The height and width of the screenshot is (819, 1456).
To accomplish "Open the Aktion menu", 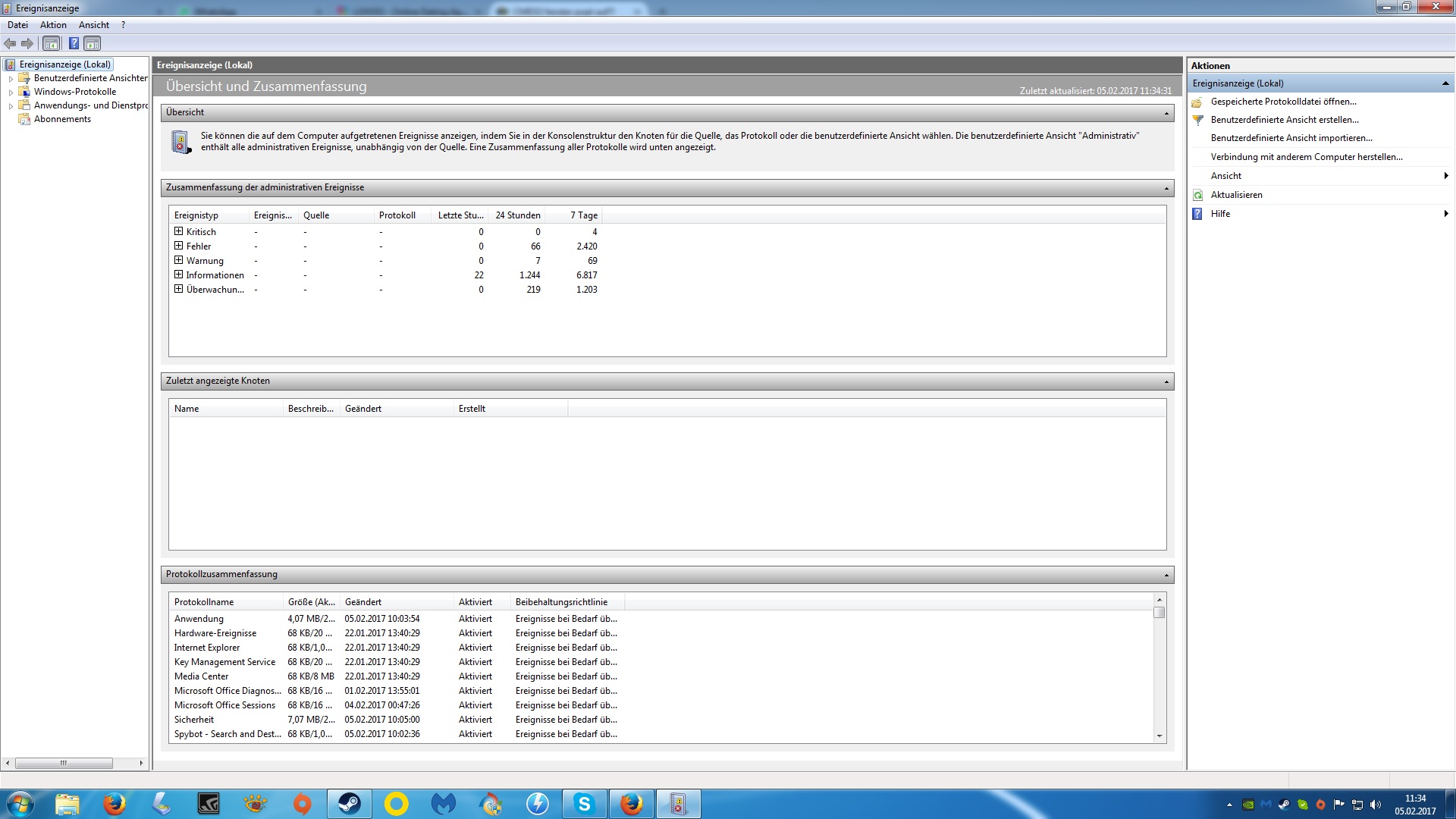I will (53, 25).
